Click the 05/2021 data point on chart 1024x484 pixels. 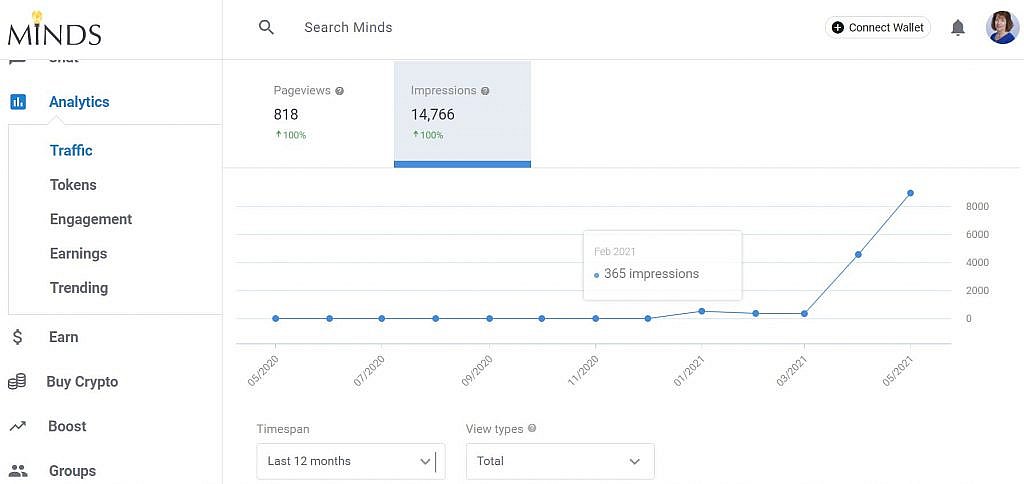tap(910, 193)
